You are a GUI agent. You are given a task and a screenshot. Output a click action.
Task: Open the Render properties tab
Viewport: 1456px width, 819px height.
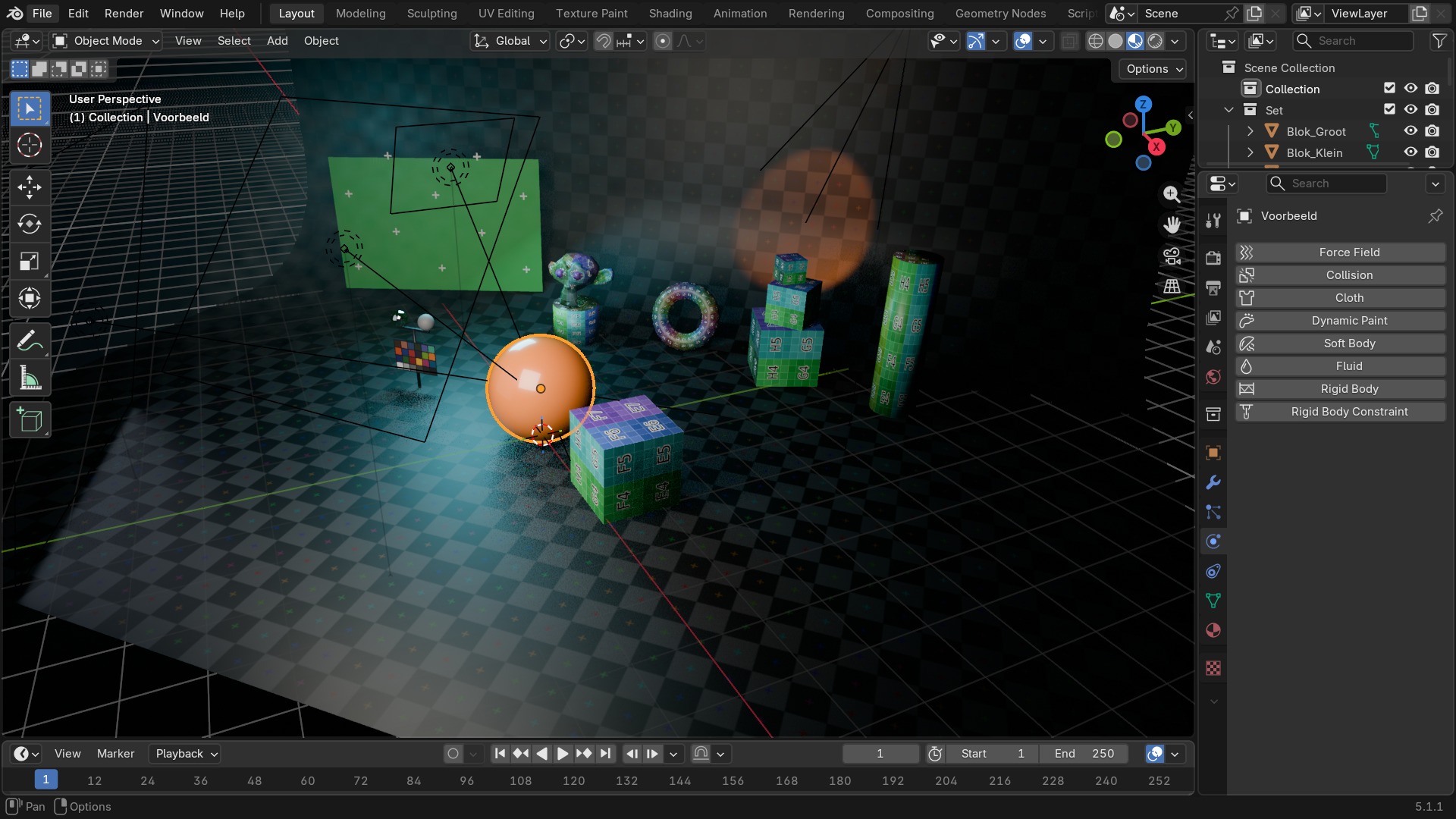coord(1213,258)
